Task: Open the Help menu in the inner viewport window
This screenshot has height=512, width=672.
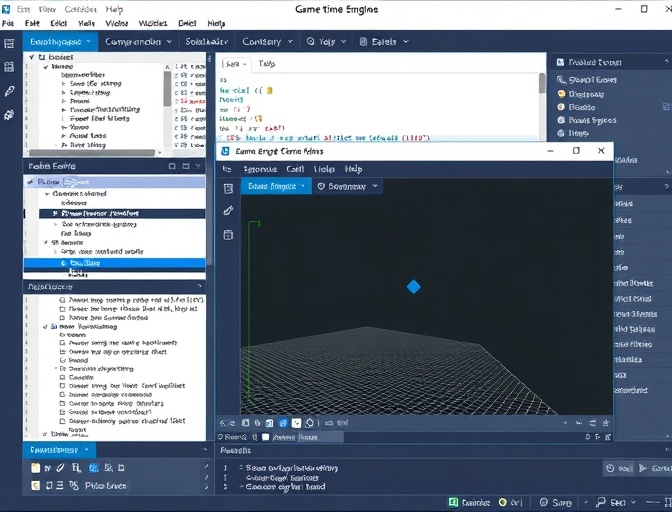Action: point(353,169)
